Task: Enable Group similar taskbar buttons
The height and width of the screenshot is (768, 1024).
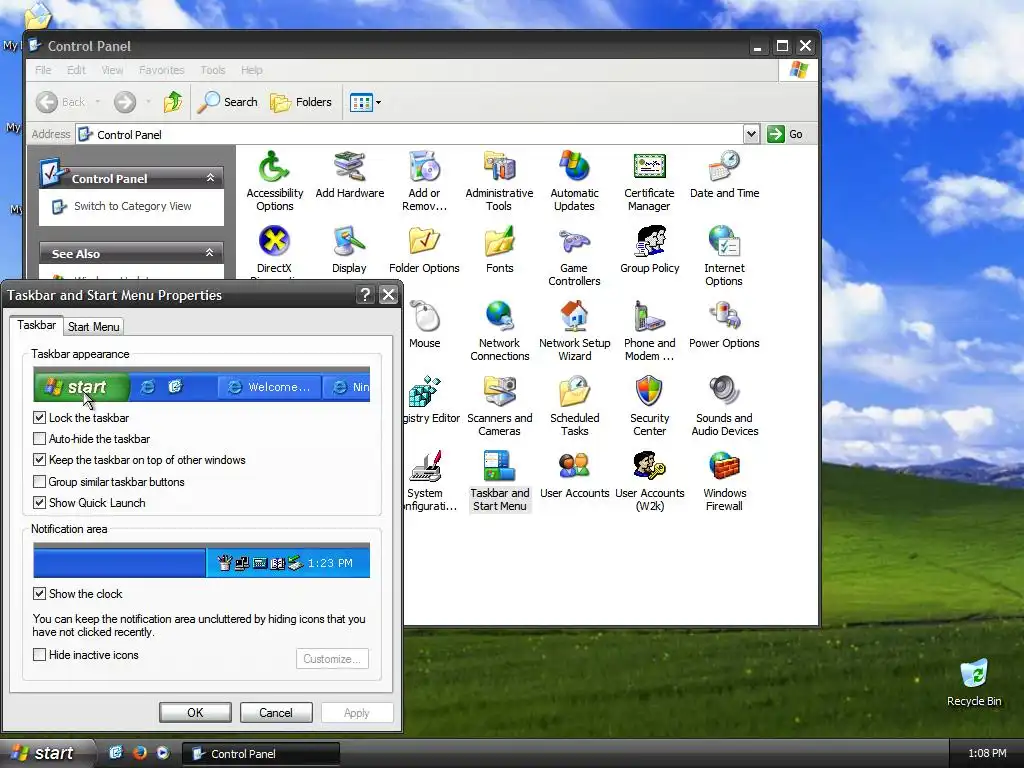Action: pos(39,481)
